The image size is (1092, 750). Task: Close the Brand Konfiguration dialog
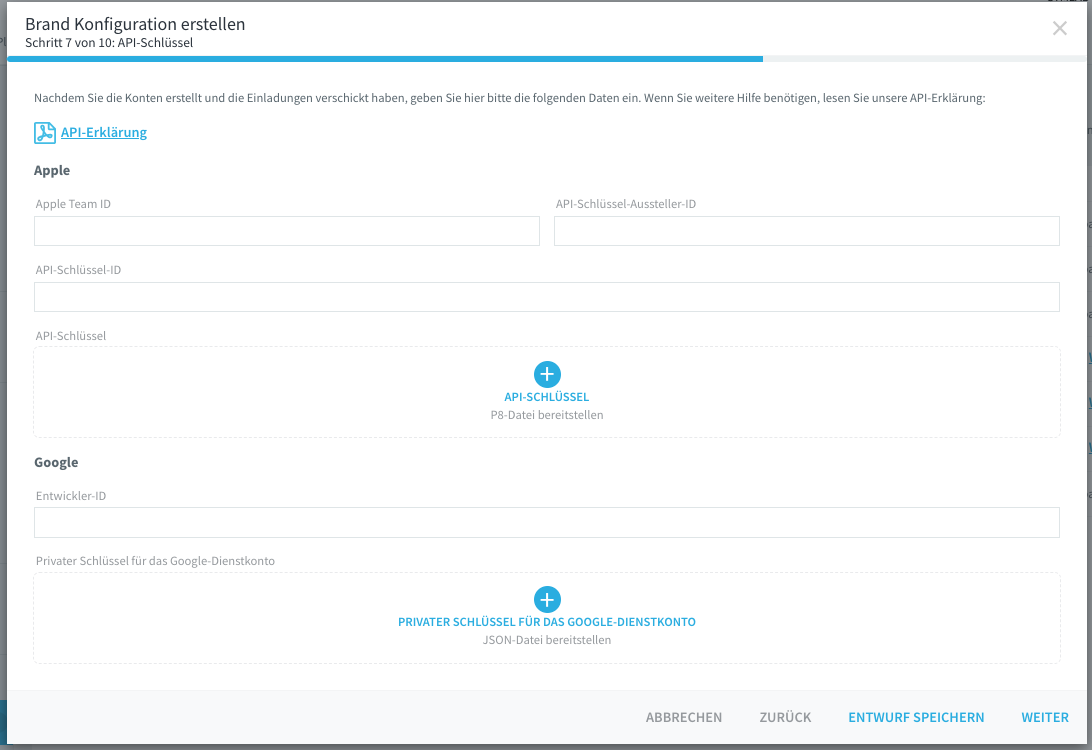(1059, 28)
